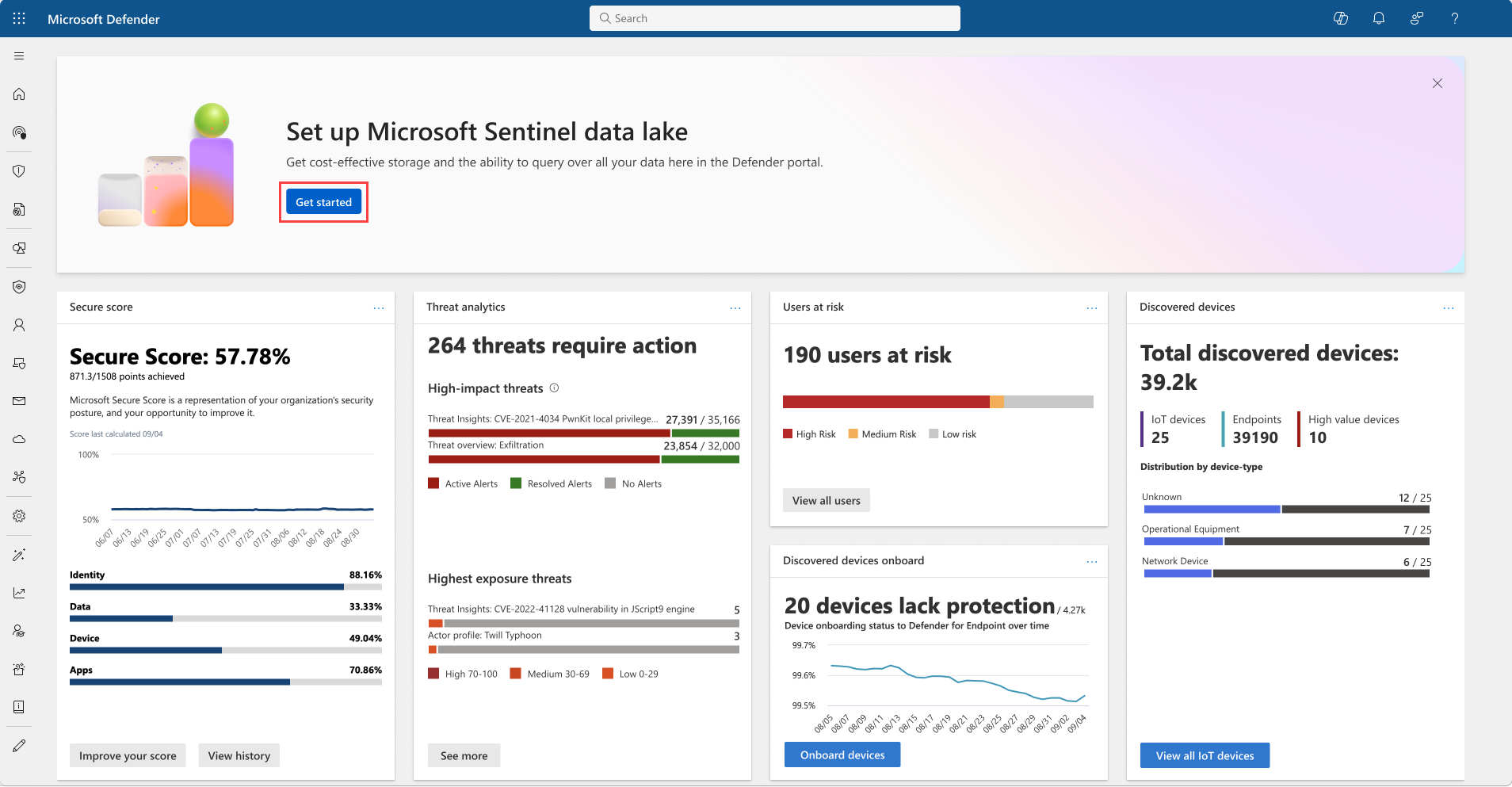The image size is (1512, 787).
Task: Open Secure score card options menu
Action: pos(379,308)
